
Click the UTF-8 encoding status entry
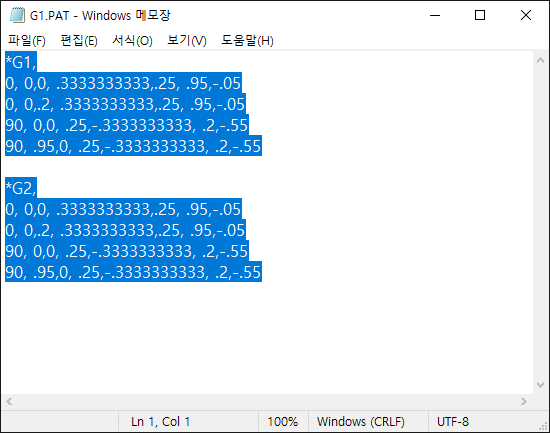[x=452, y=421]
